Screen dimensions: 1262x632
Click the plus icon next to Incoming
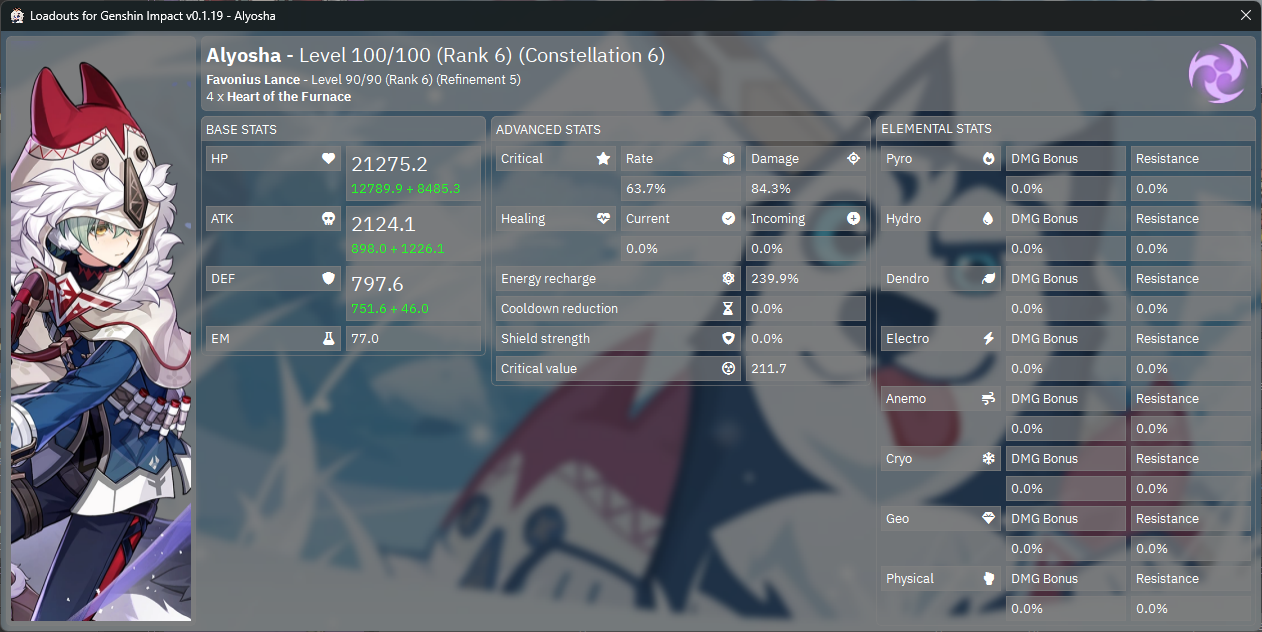pyautogui.click(x=853, y=219)
